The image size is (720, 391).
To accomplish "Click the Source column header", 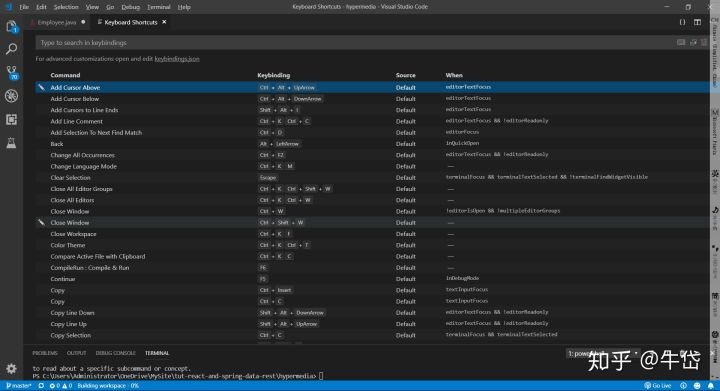I will click(x=405, y=75).
